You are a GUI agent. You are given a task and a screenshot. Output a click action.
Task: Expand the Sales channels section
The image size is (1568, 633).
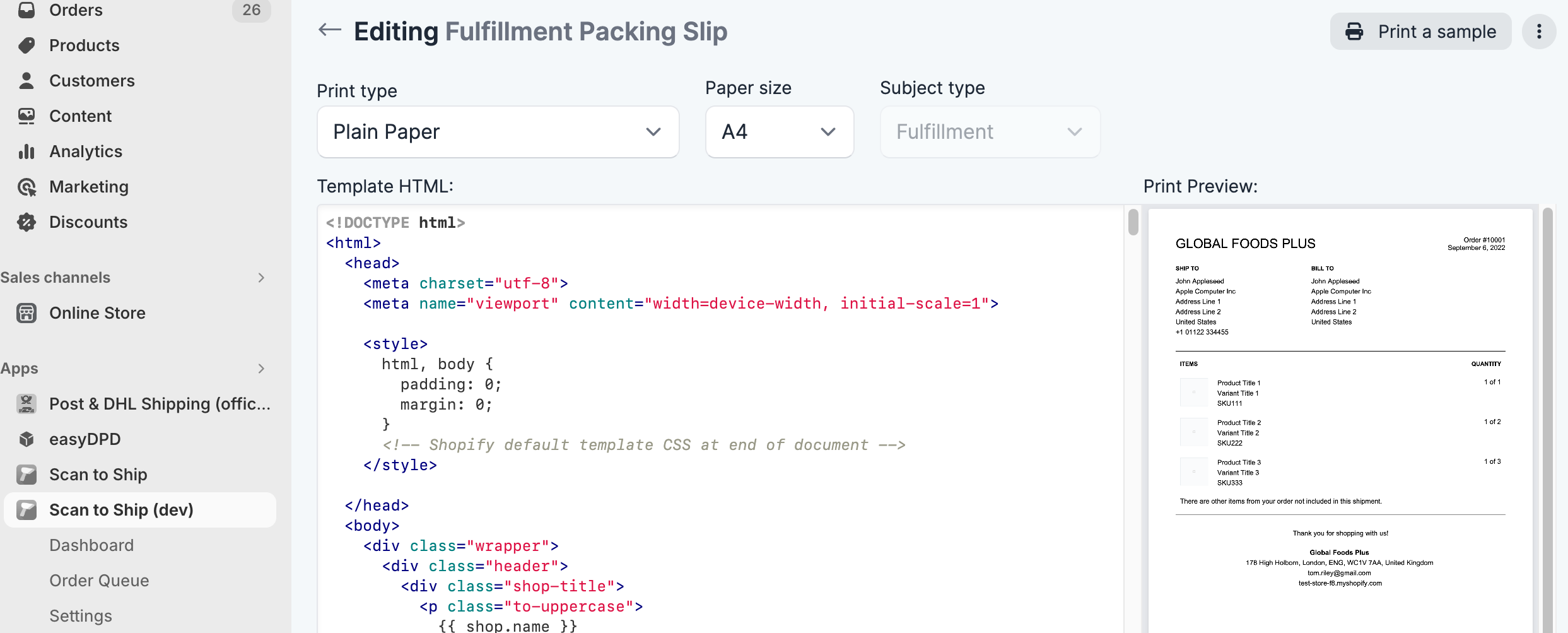click(x=261, y=278)
